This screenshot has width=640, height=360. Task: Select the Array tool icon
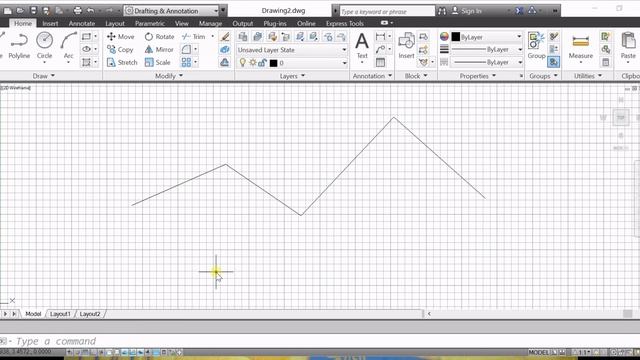pyautogui.click(x=186, y=62)
